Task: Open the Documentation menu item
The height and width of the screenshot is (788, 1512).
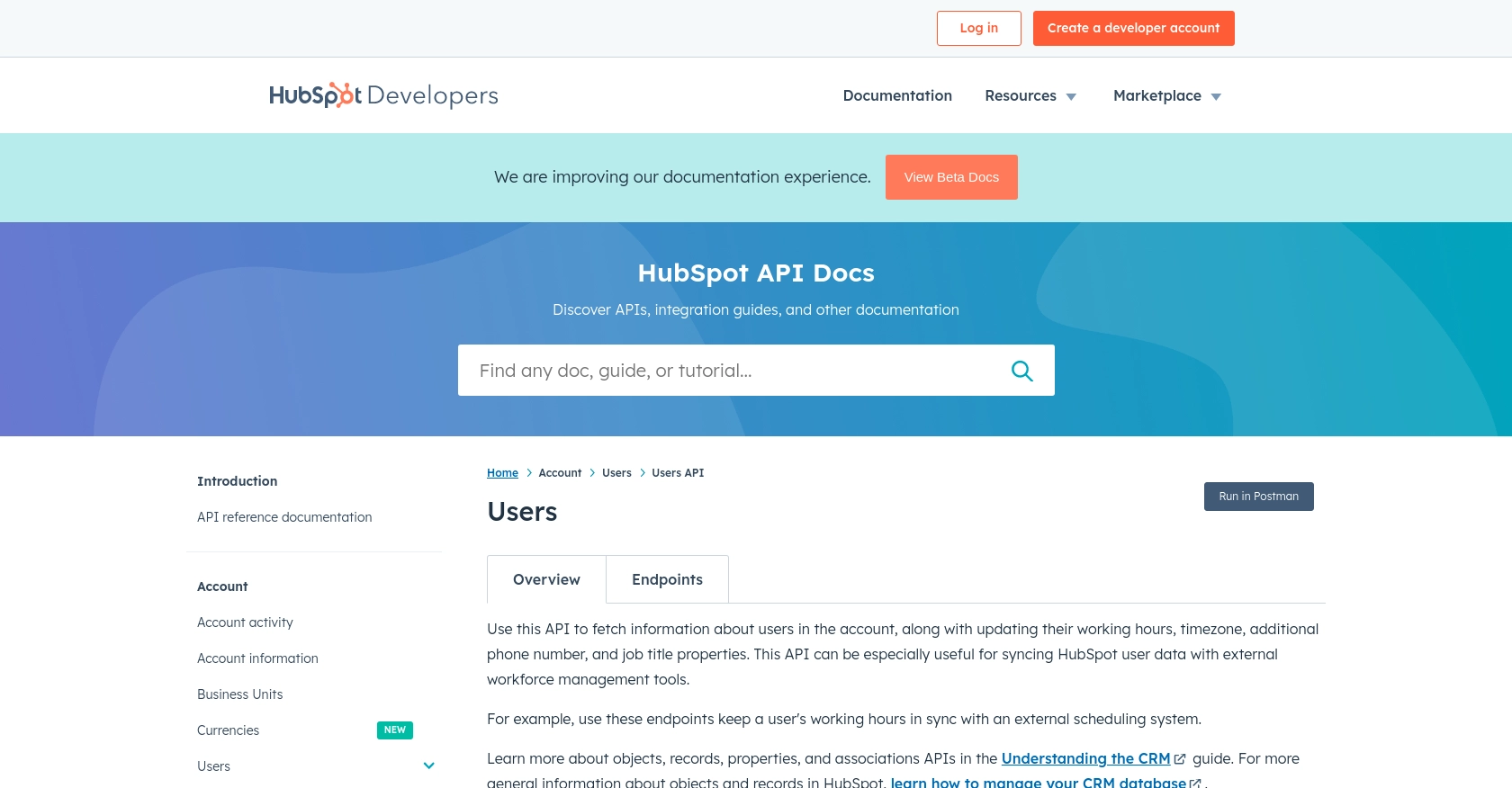Action: click(x=897, y=95)
